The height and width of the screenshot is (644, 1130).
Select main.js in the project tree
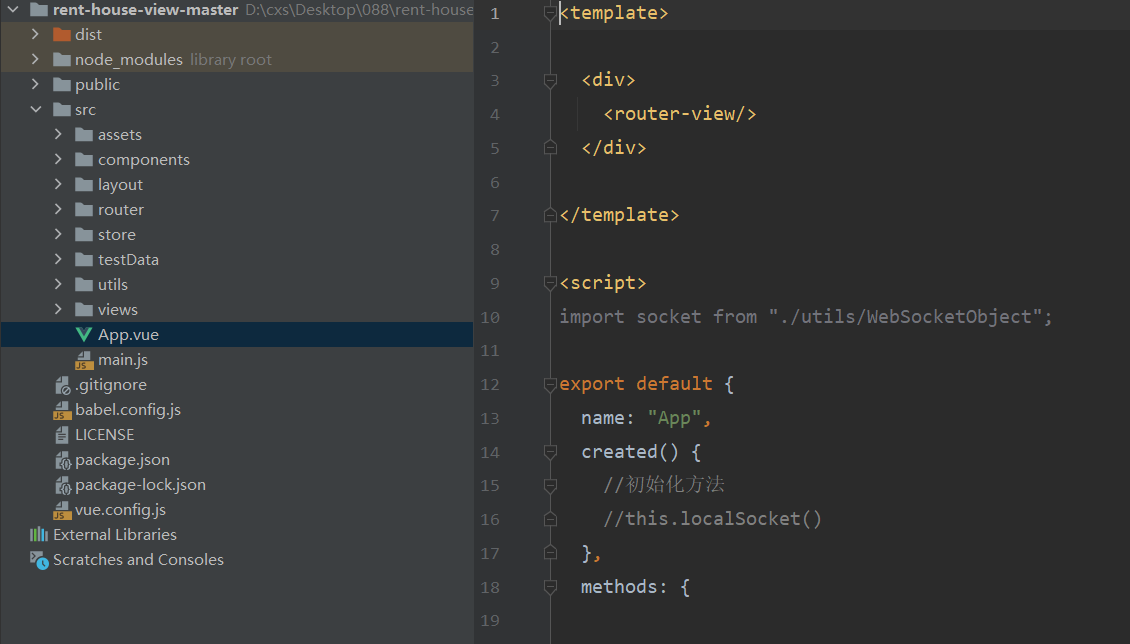point(123,359)
